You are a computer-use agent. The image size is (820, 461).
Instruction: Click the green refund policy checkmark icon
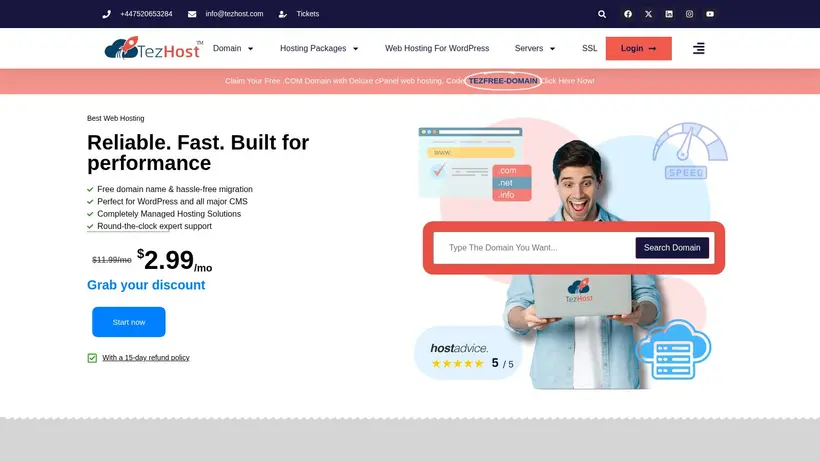92,358
